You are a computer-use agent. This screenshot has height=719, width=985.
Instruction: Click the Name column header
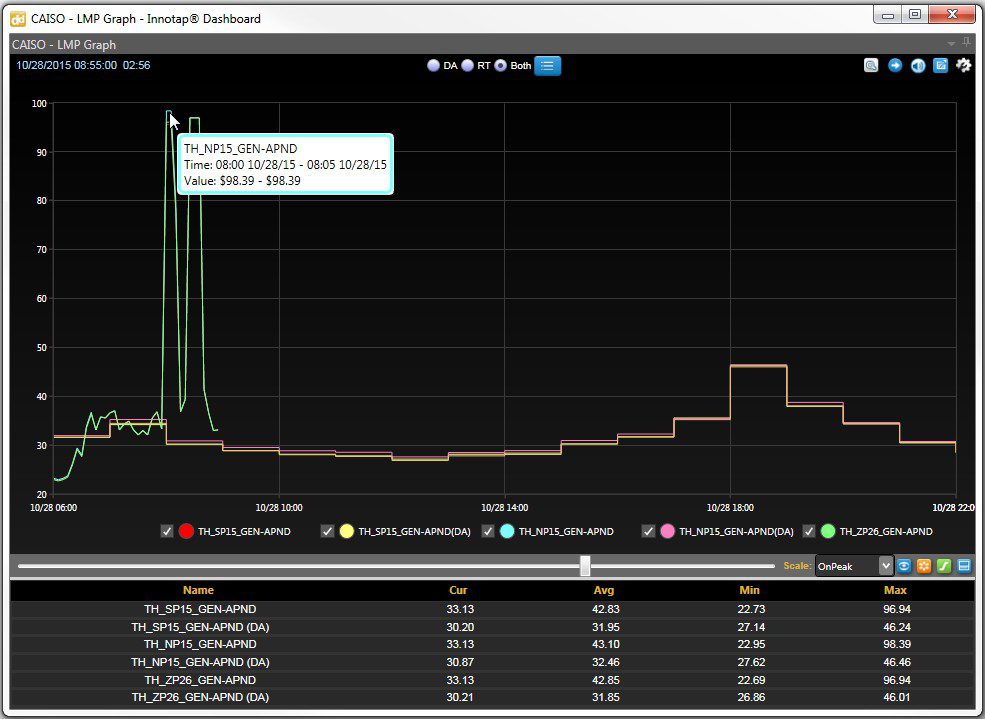tap(199, 590)
